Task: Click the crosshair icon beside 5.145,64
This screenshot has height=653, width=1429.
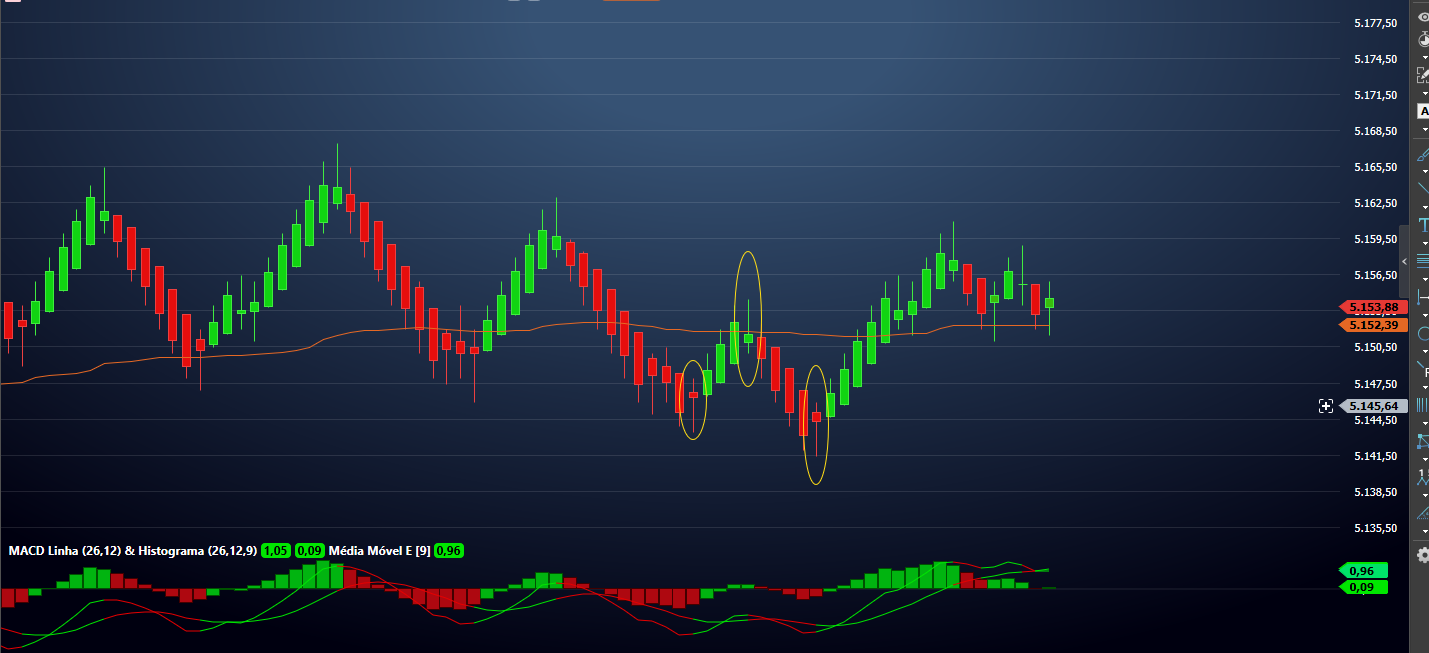Action: pos(1325,405)
